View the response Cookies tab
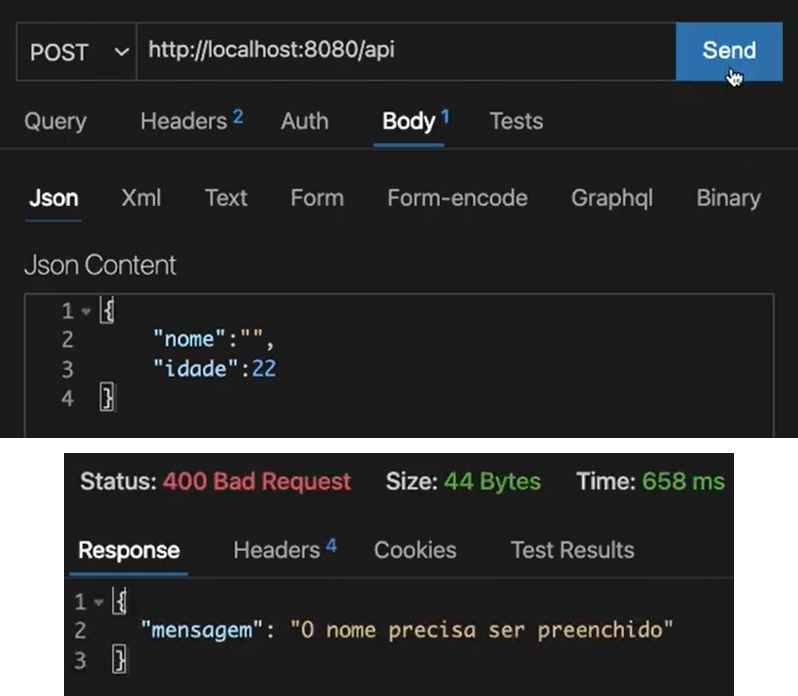This screenshot has height=696, width=798. [415, 550]
